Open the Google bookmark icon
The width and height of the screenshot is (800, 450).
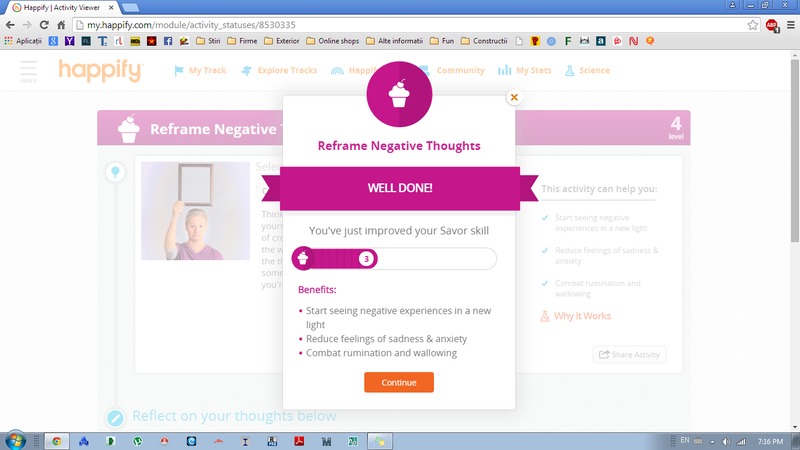(53, 41)
